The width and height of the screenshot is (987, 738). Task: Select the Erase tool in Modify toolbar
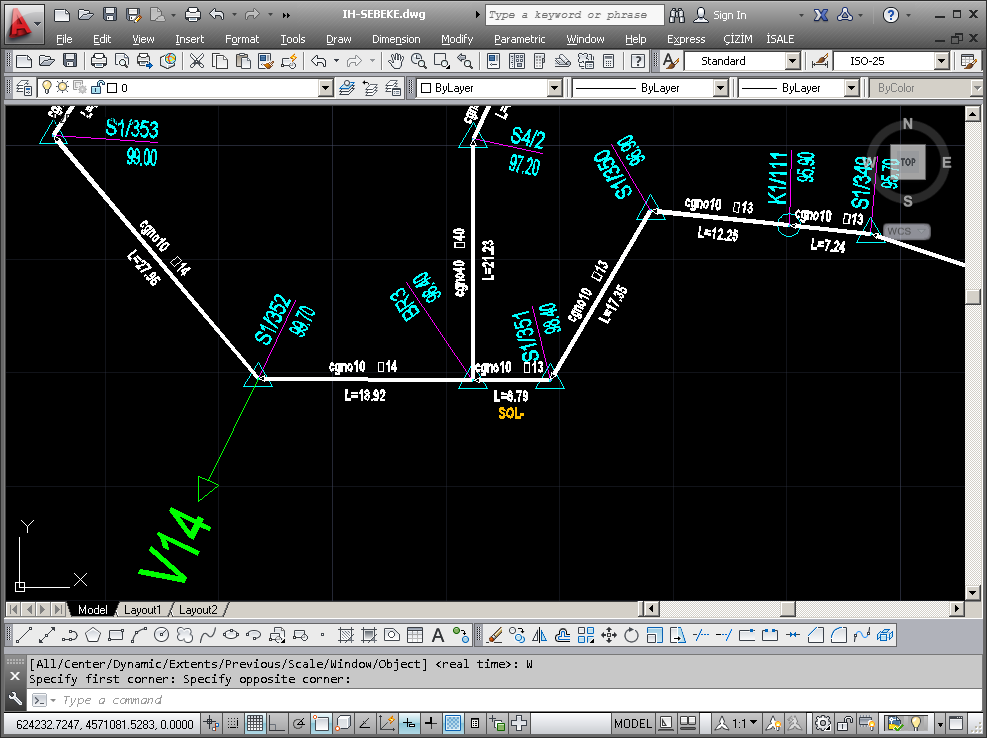click(494, 634)
